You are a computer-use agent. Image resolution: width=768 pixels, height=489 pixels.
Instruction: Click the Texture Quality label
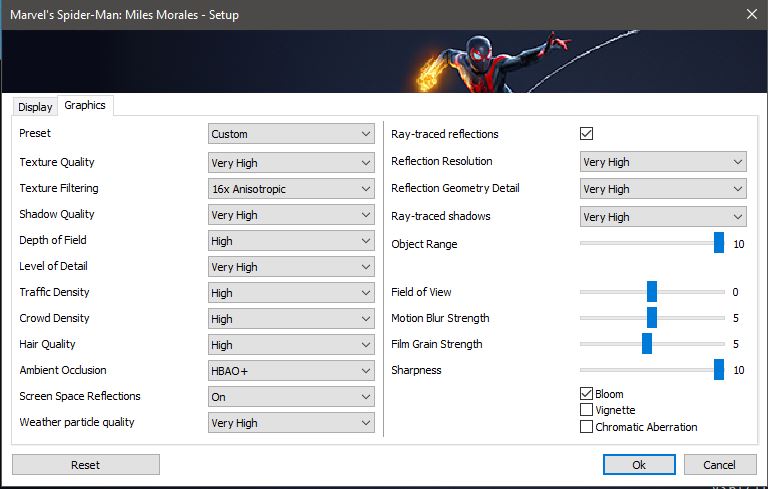click(x=57, y=162)
